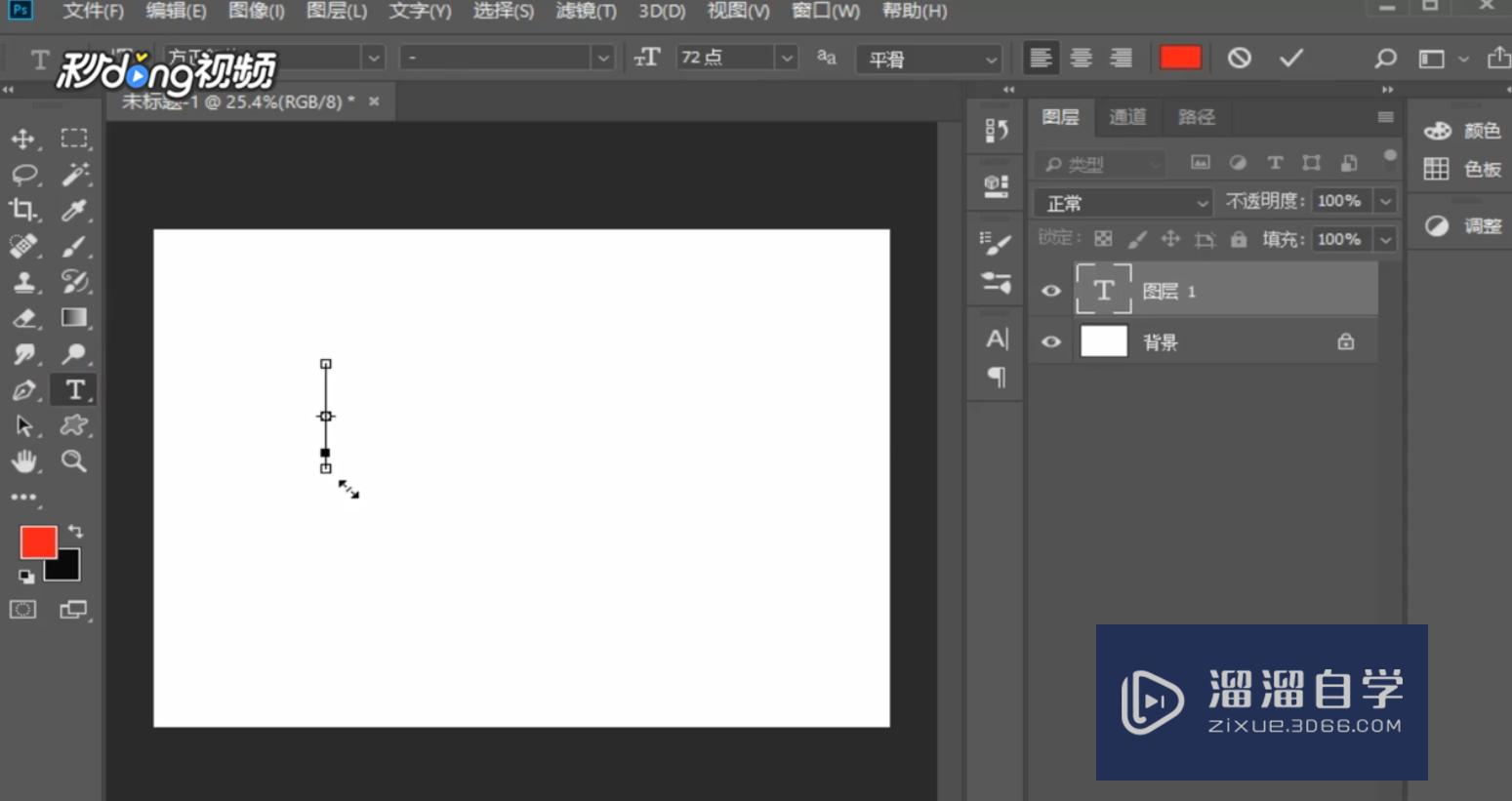
Task: Select the Healing Brush tool
Action: click(x=23, y=246)
